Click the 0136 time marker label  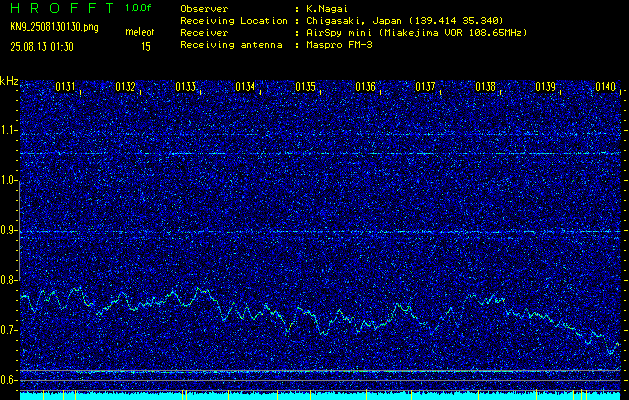pyautogui.click(x=365, y=87)
